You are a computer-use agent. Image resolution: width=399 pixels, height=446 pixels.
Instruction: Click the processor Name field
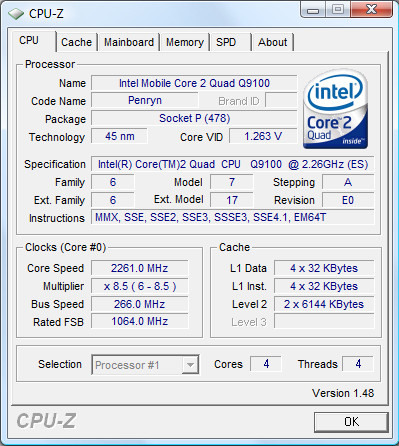194,83
